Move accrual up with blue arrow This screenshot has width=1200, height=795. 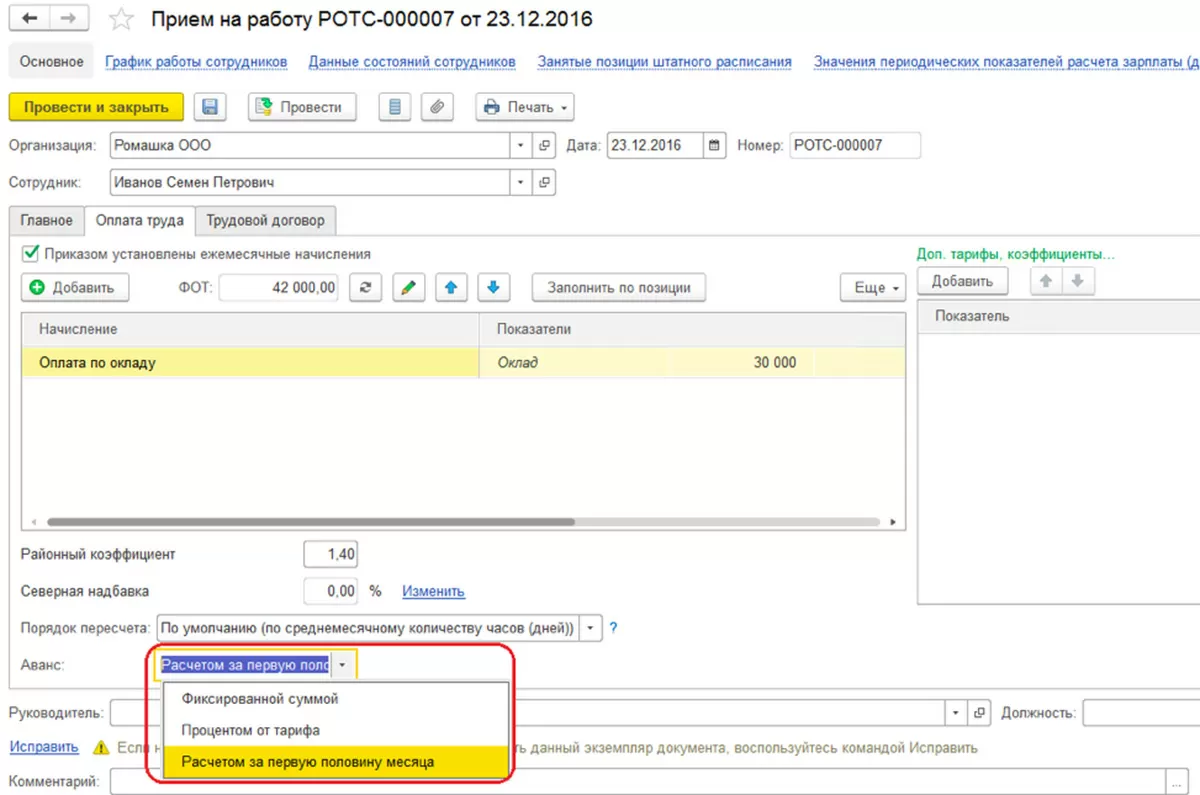[x=451, y=287]
